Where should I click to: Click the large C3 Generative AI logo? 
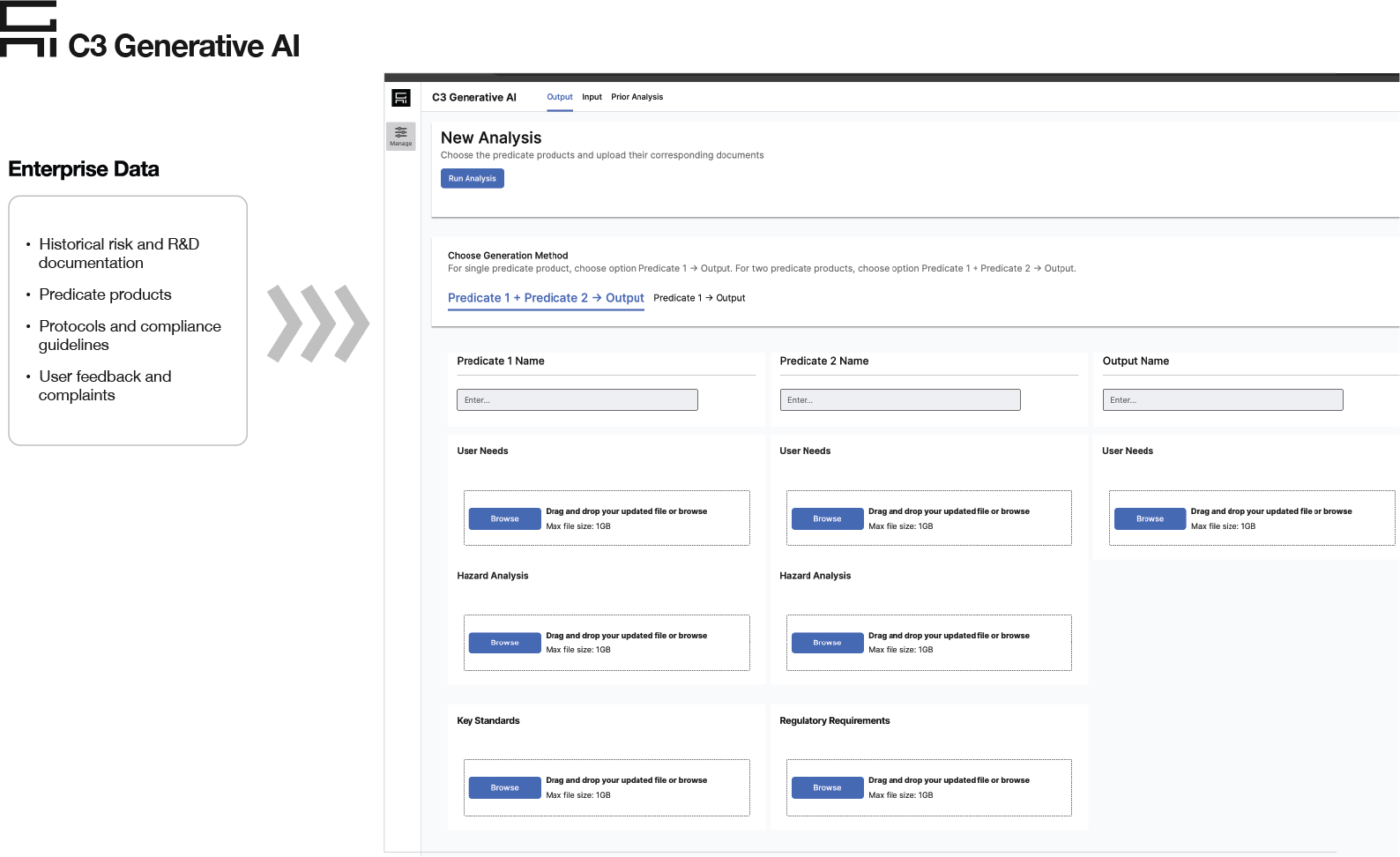pyautogui.click(x=150, y=31)
